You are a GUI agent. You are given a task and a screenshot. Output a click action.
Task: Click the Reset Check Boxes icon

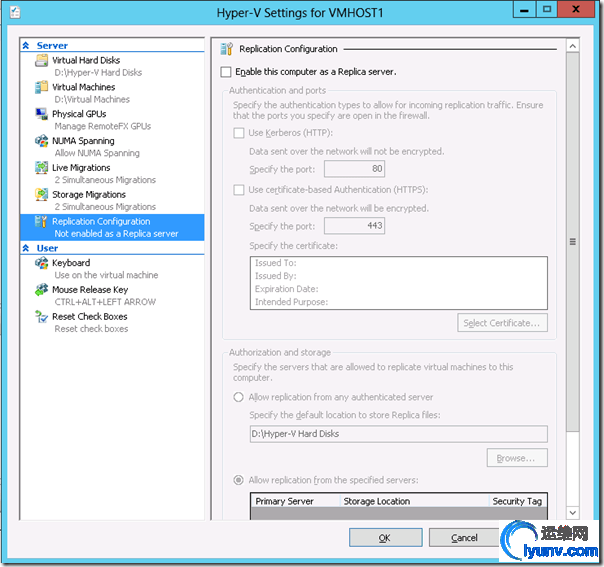tap(41, 317)
